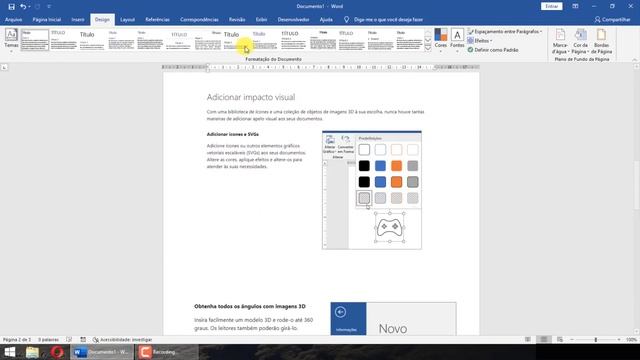Click the blue swatch in the picture's second row

point(380,166)
